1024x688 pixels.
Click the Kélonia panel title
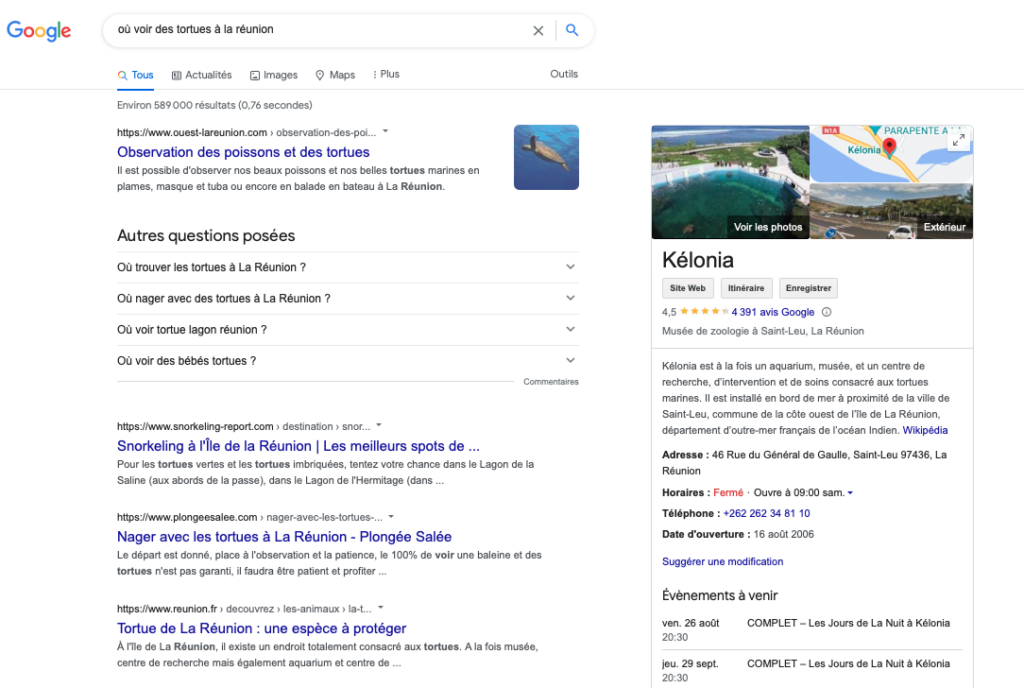tap(697, 260)
